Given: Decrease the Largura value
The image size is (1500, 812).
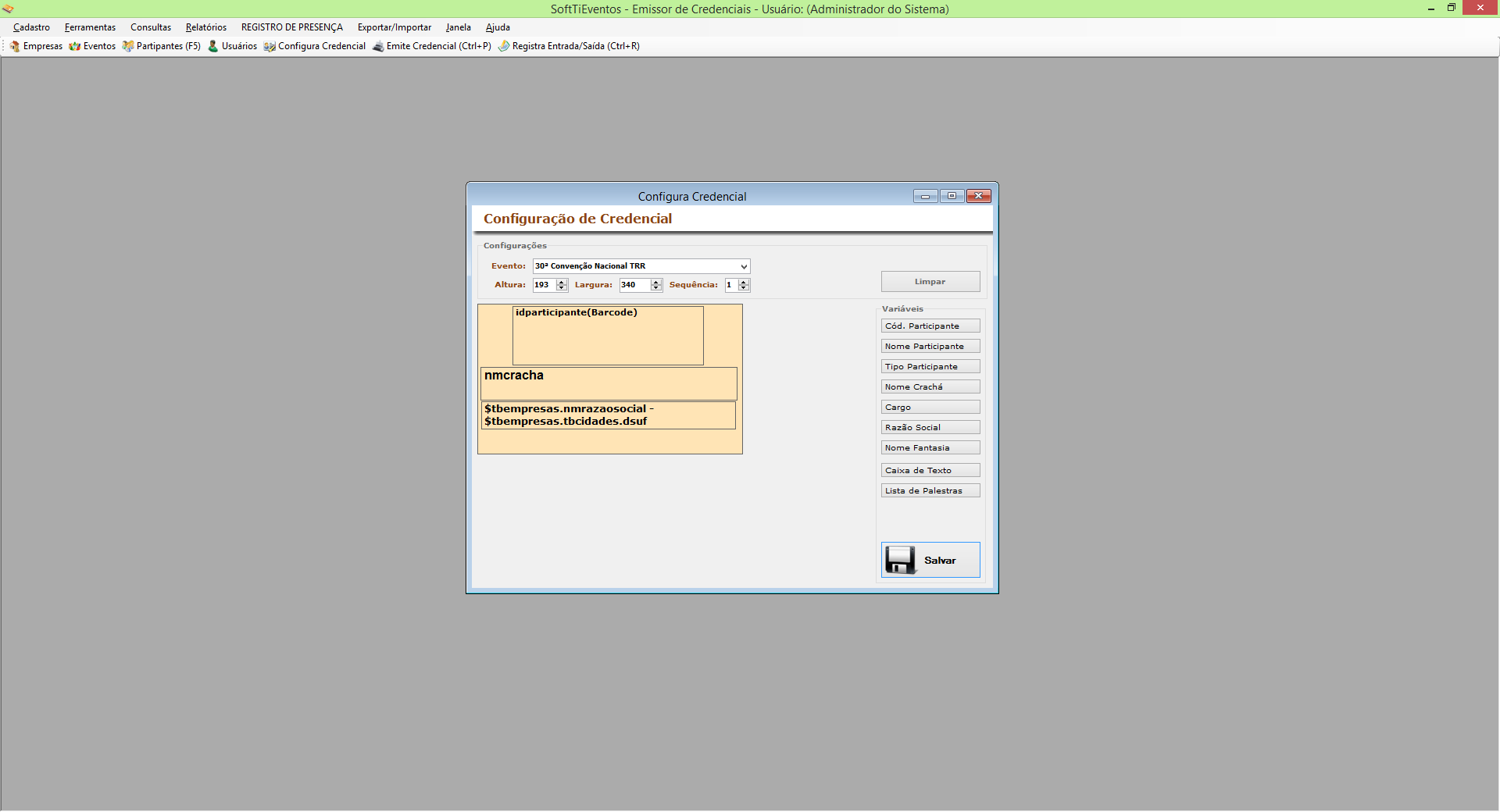Looking at the screenshot, I should click(x=656, y=288).
